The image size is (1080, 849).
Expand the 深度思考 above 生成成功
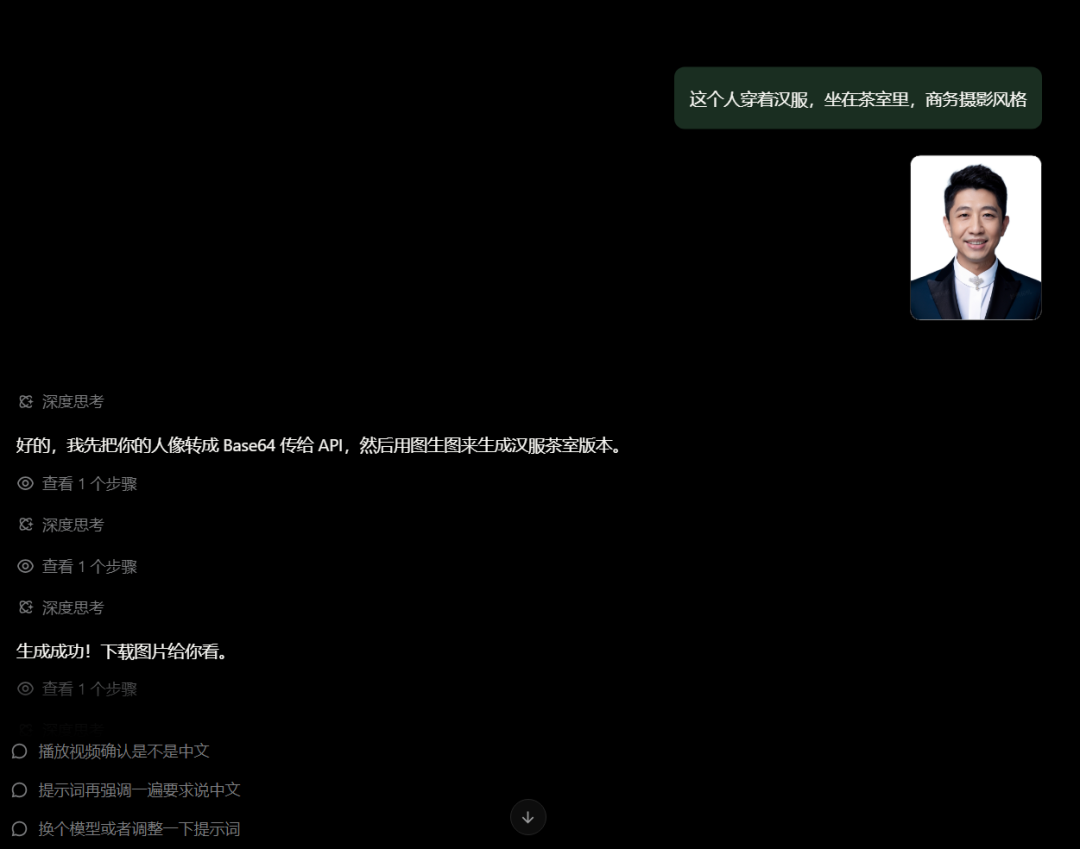point(61,608)
